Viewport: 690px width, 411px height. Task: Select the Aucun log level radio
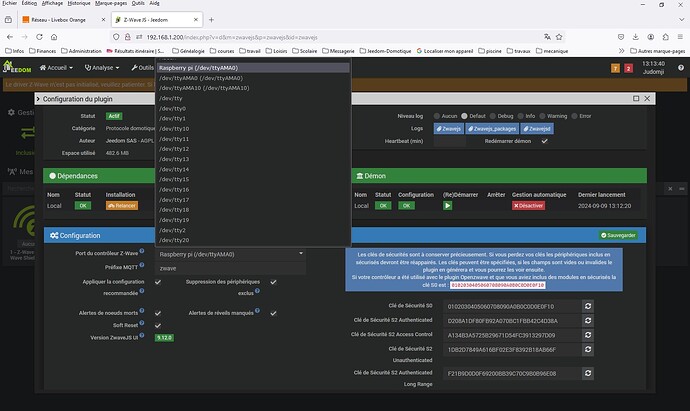pos(437,116)
